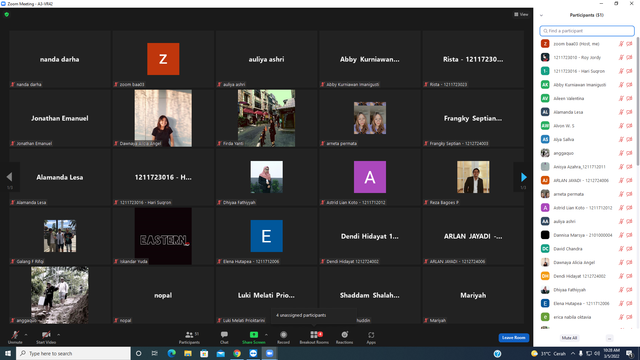Viewport: 640px width, 360px height.
Task: Open File Explorer from taskbar
Action: (188, 353)
